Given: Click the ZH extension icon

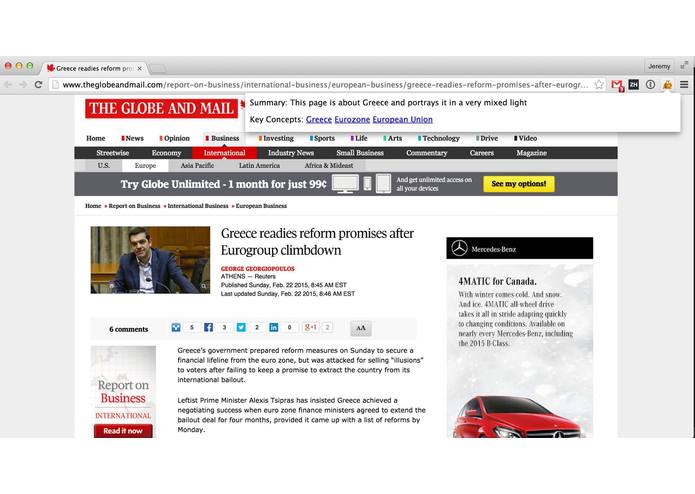Looking at the screenshot, I should [634, 84].
